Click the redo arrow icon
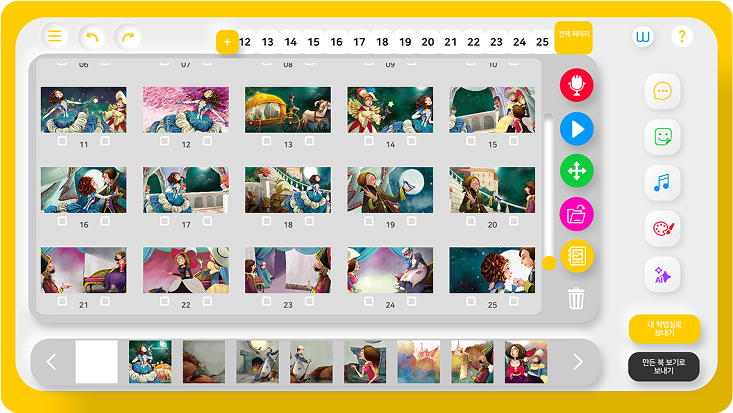Screen dimensions: 733x413 tap(128, 37)
